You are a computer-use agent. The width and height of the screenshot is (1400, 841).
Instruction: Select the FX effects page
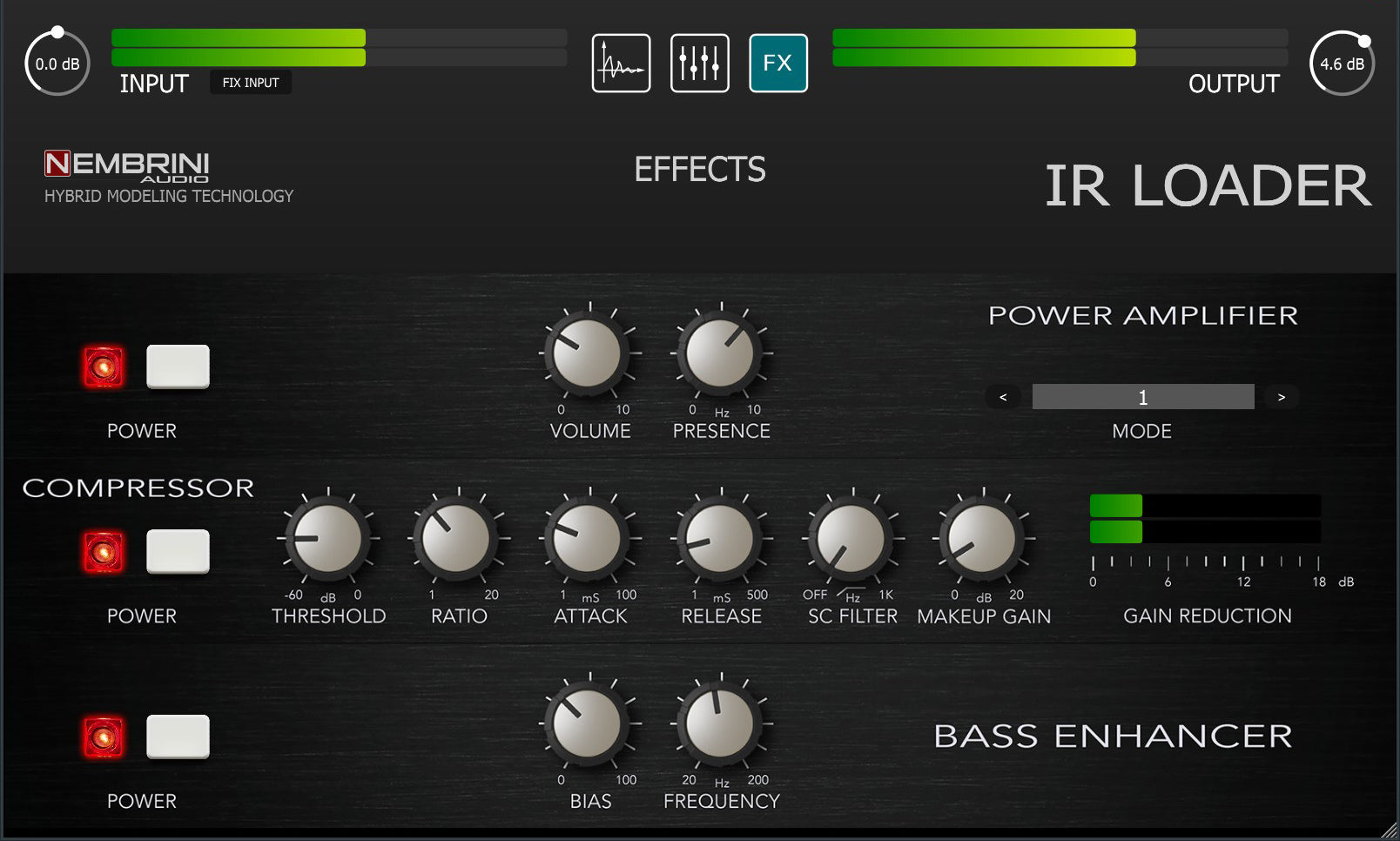click(777, 64)
